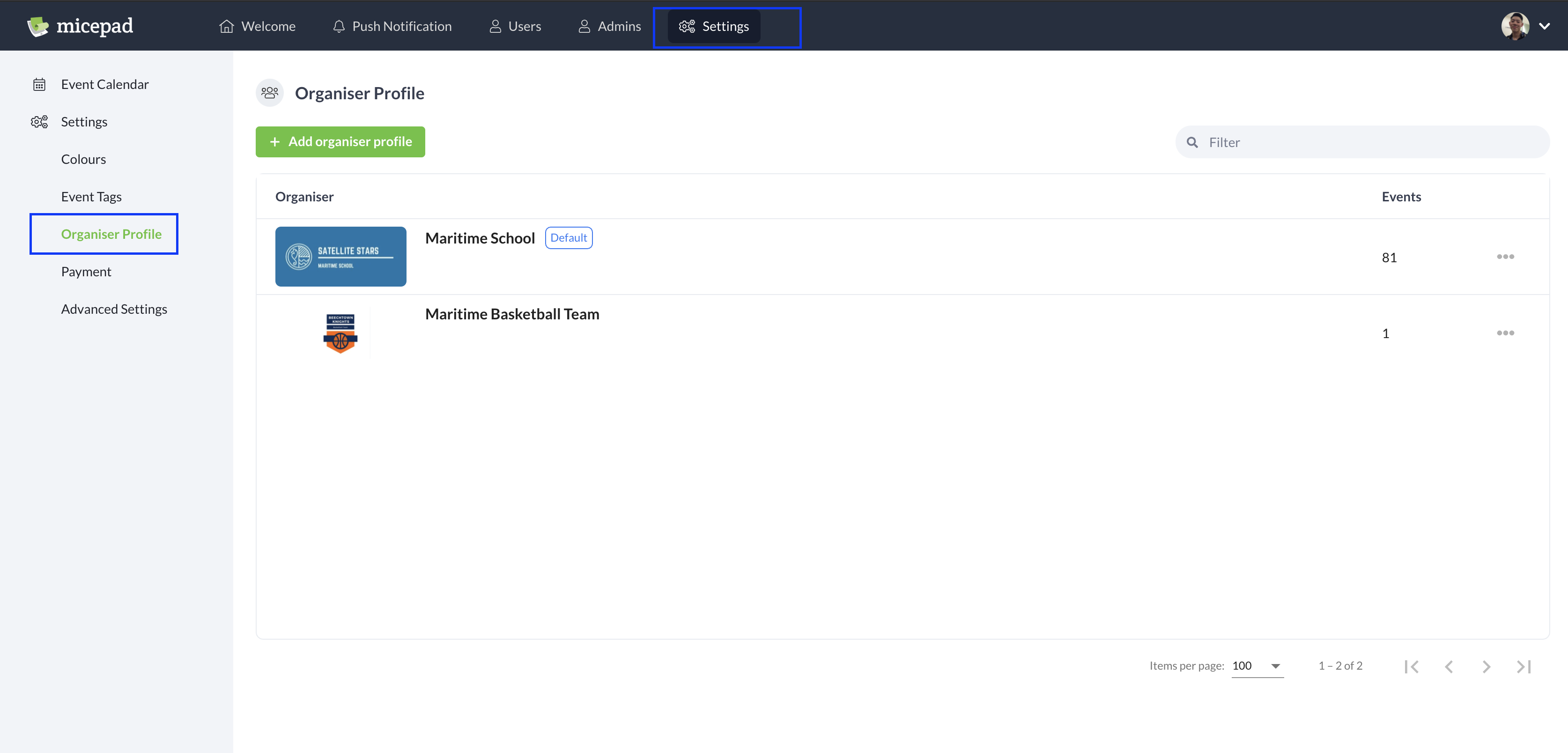
Task: Open the Colours settings page
Action: coord(83,160)
